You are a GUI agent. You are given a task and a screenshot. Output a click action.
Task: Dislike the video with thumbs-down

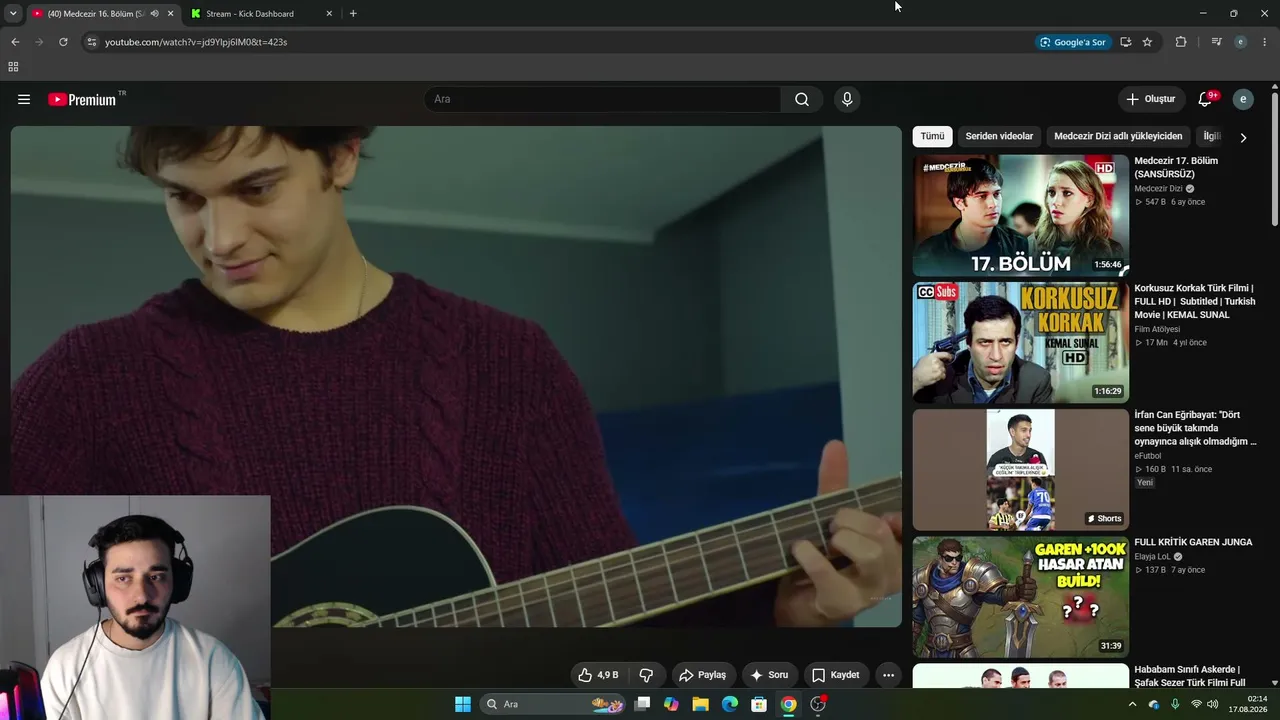[x=646, y=675]
